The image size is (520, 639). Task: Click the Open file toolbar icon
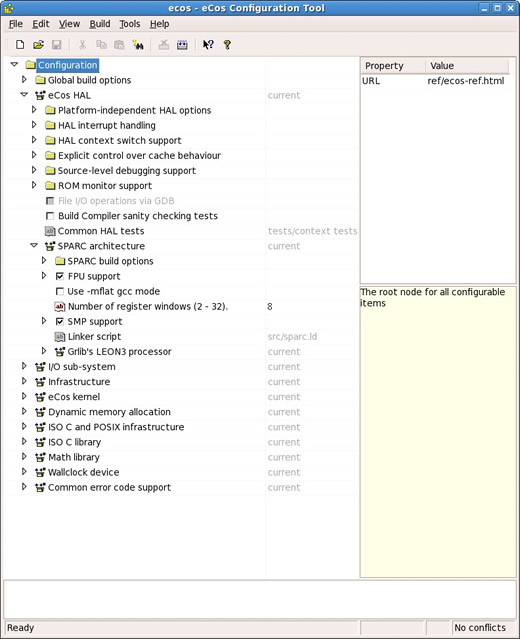pos(38,44)
